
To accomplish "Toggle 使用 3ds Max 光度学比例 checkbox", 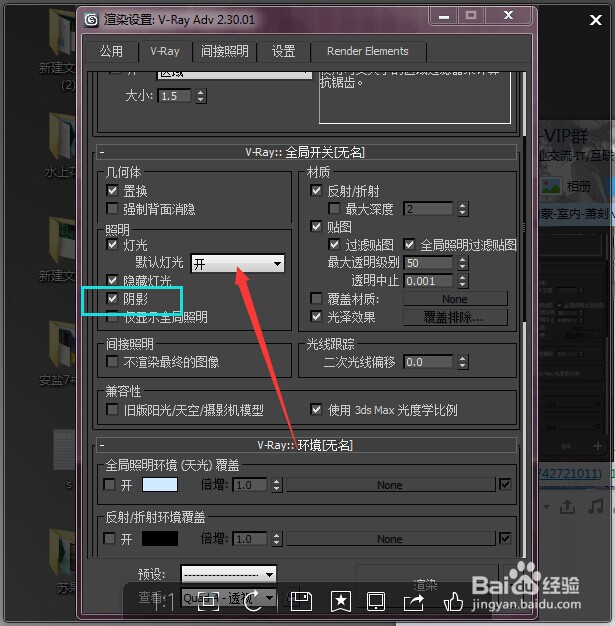I will 316,410.
